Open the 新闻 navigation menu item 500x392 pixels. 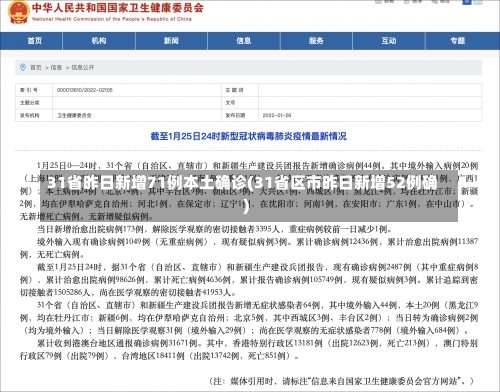coord(171,41)
